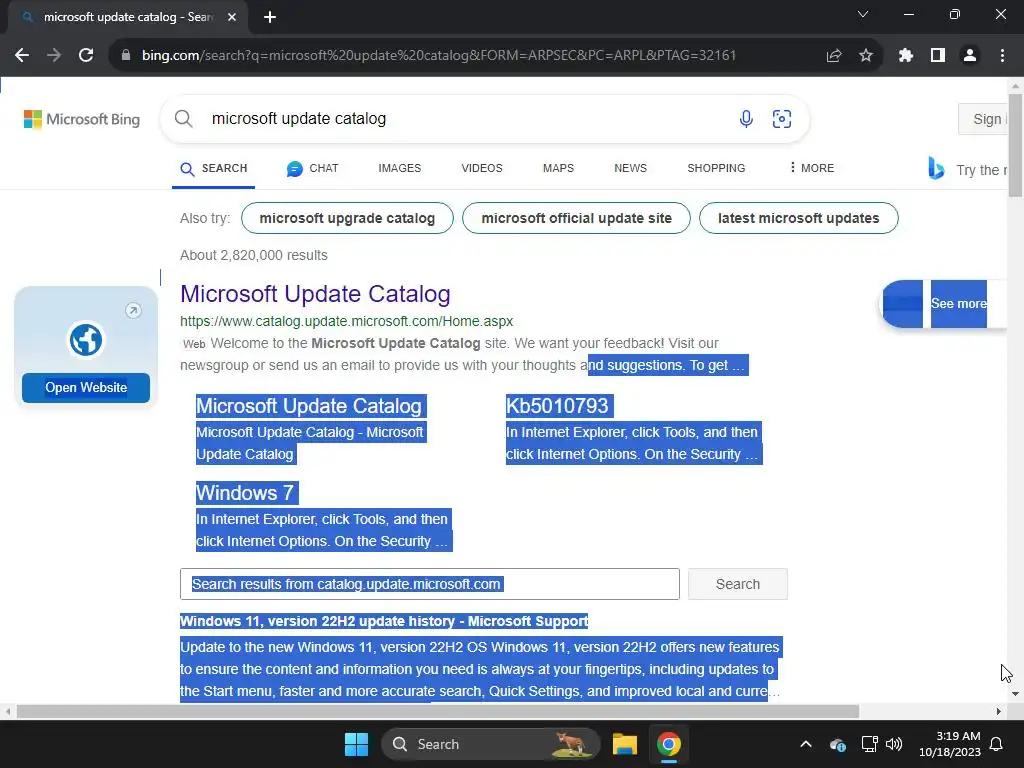Screen dimensions: 1024x768
Task: Open the Extensions puzzle icon
Action: [x=905, y=56]
